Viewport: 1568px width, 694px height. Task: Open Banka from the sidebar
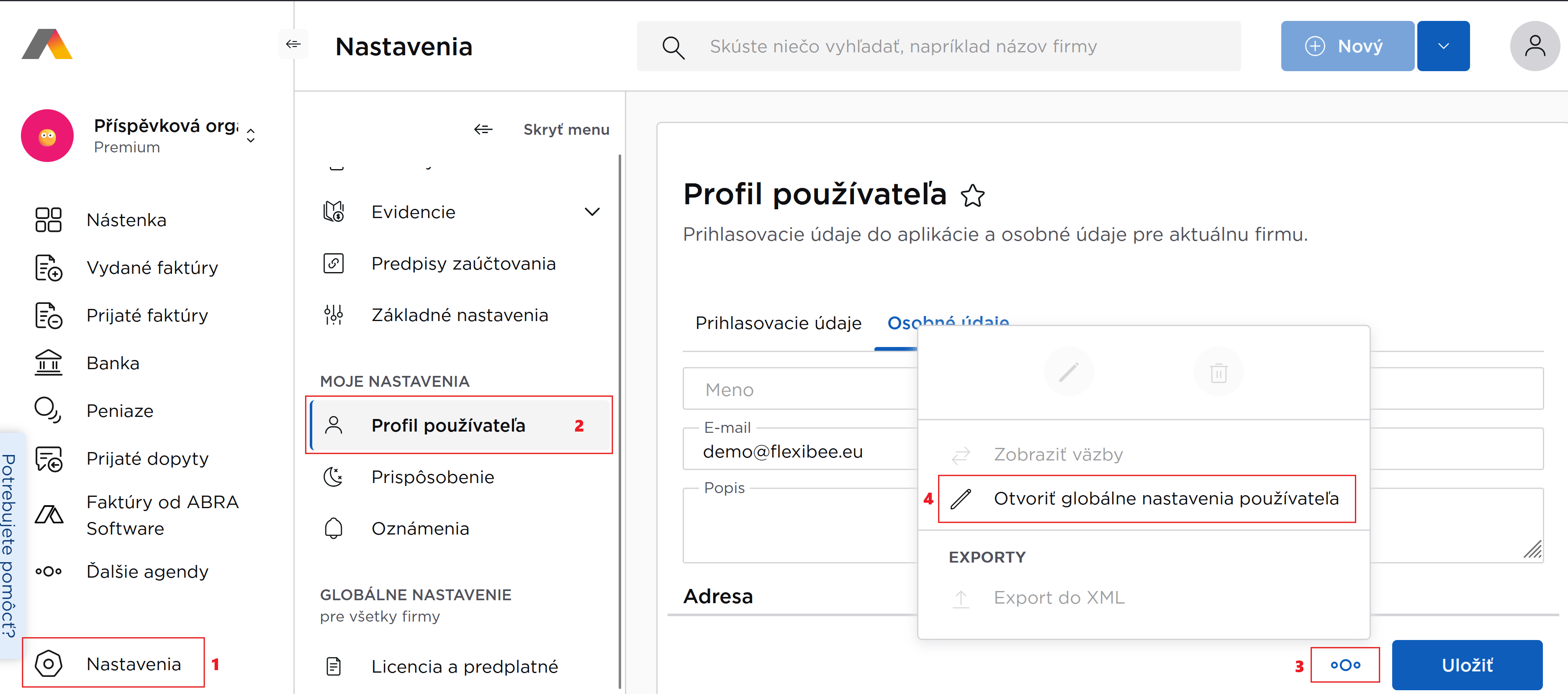(113, 363)
